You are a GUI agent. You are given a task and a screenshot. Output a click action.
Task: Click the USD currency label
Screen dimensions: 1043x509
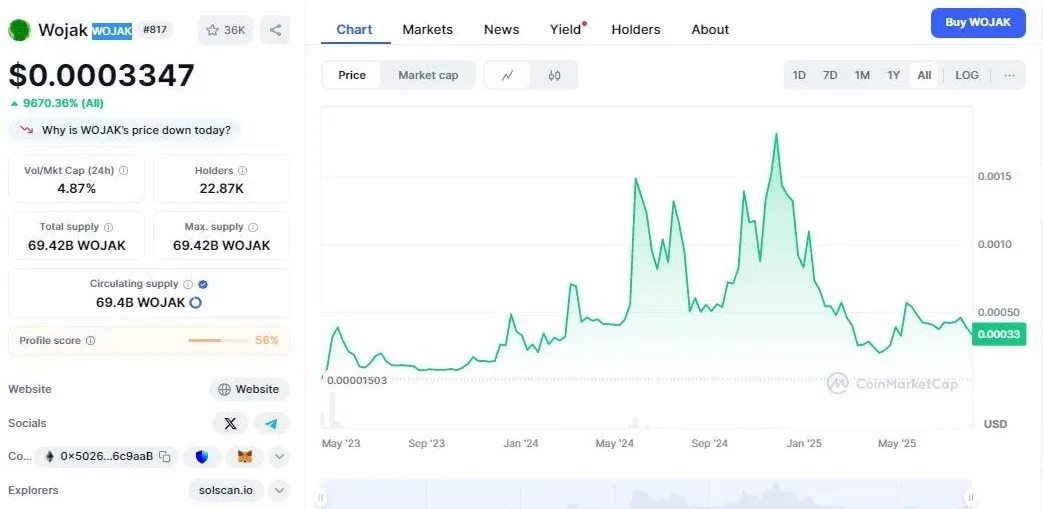click(x=995, y=424)
